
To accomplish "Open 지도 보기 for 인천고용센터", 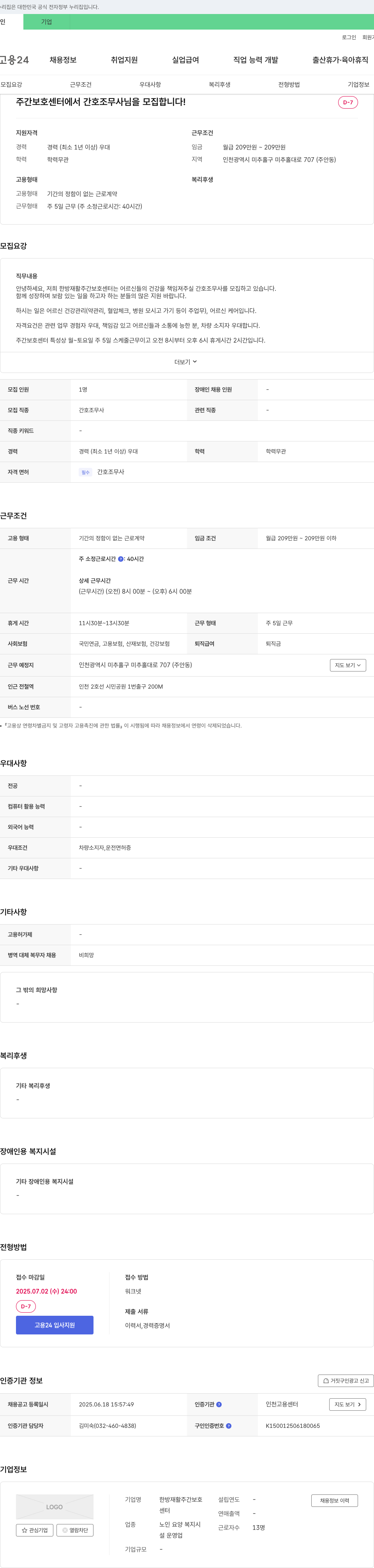I will [348, 1404].
